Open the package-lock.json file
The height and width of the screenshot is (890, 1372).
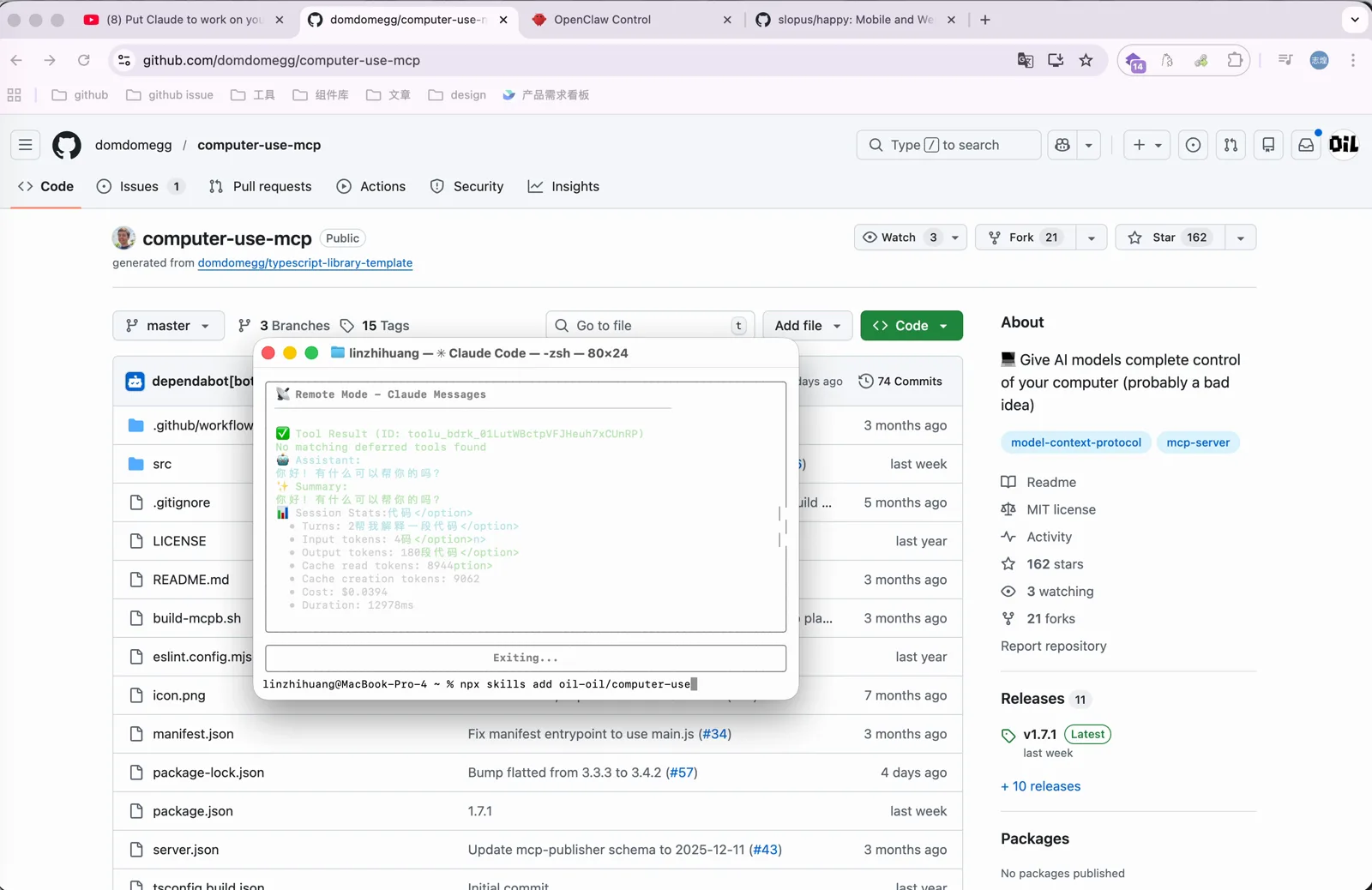pos(208,773)
